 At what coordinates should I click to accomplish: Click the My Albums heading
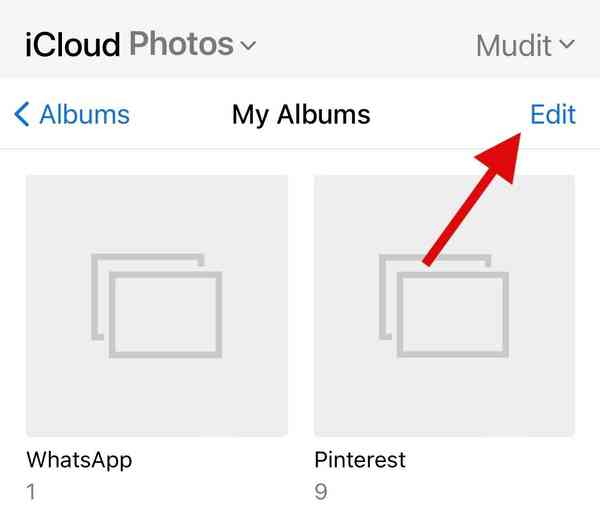coord(301,115)
